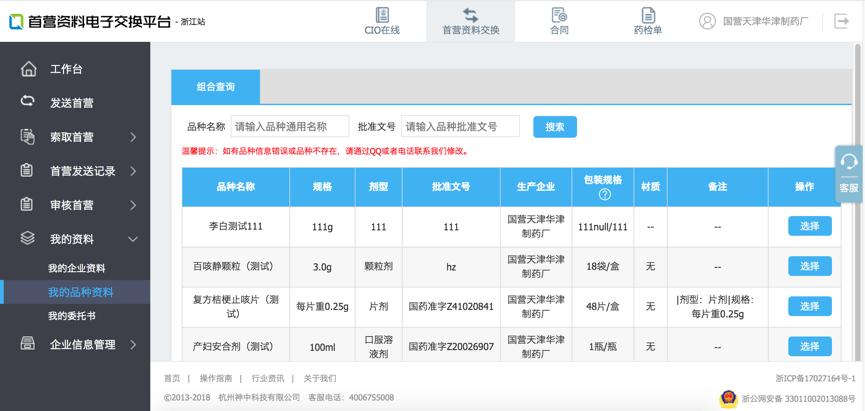Collapse the 我的资料 submenu chevron
The image size is (865, 411).
(x=133, y=239)
